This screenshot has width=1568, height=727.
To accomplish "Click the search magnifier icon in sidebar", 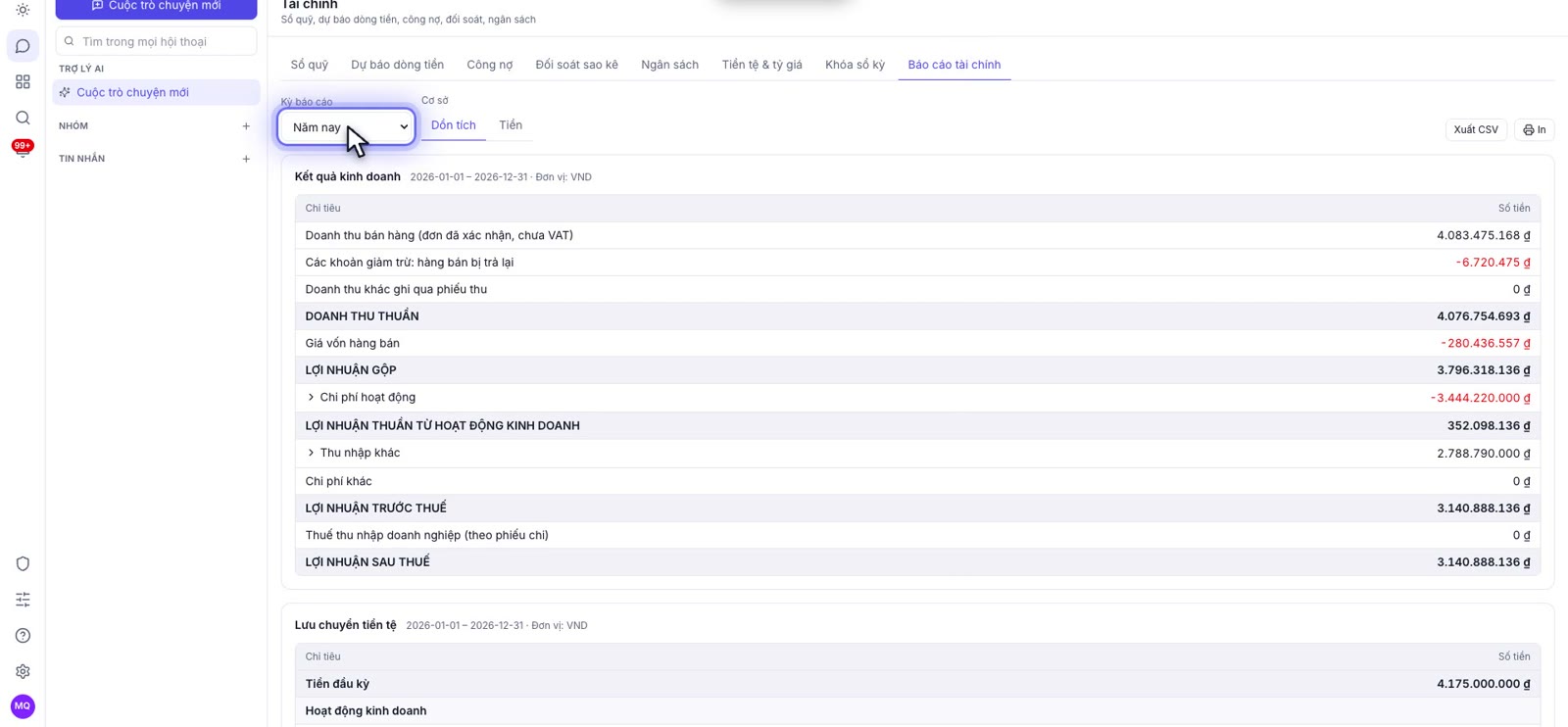I will (23, 118).
